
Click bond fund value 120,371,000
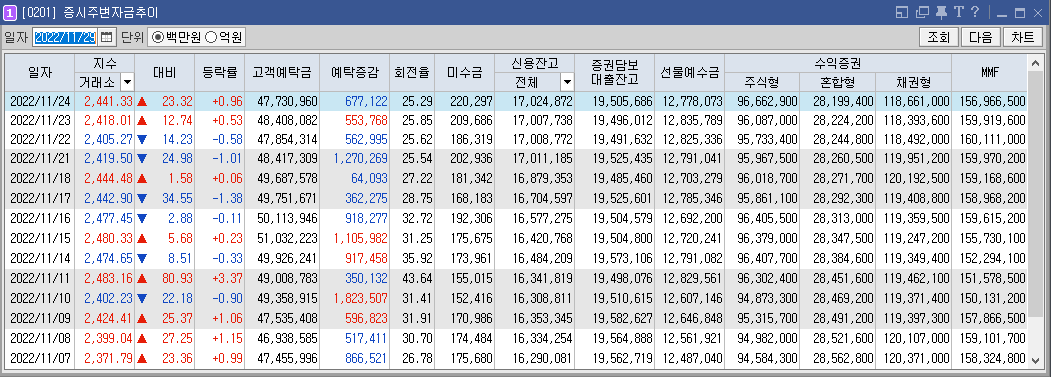(x=916, y=359)
